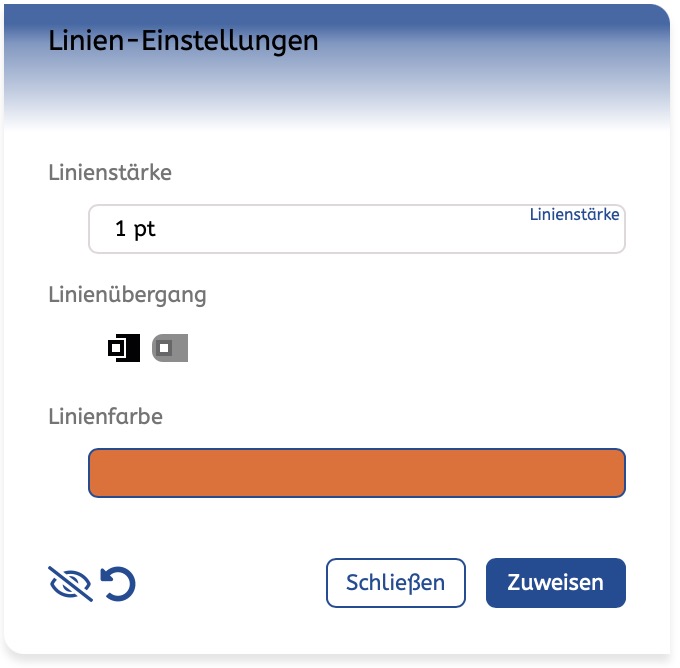
Task: Click the small blue Linienstärke field hint
Action: coord(574,214)
